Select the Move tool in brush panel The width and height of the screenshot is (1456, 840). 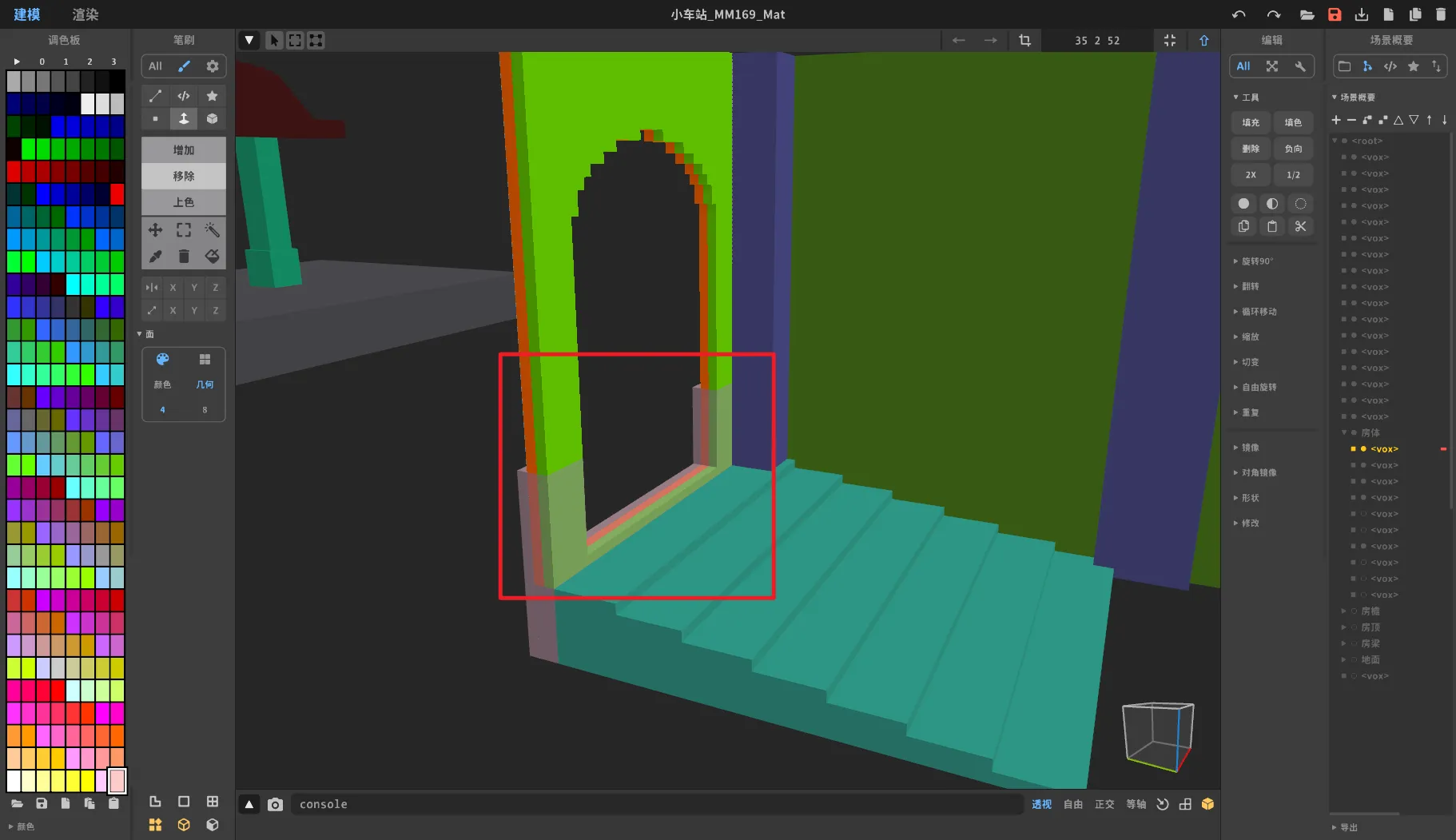click(155, 230)
